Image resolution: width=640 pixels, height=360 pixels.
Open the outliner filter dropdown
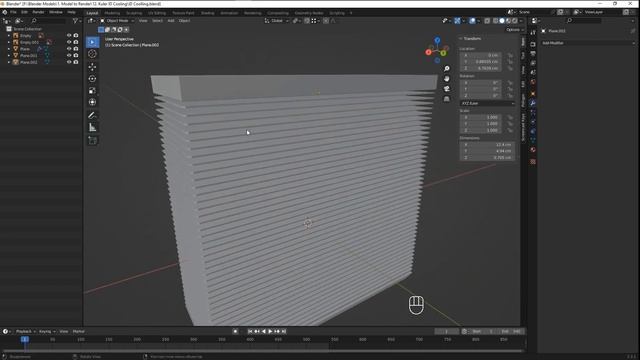[x=76, y=21]
